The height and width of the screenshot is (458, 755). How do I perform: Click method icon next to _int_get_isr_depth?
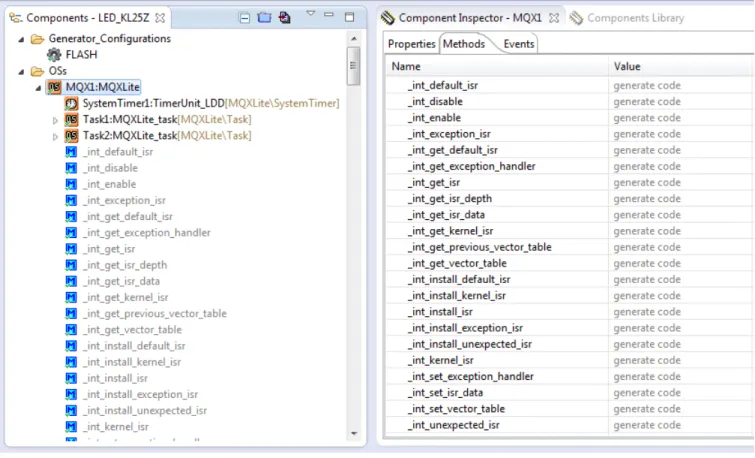tap(71, 265)
